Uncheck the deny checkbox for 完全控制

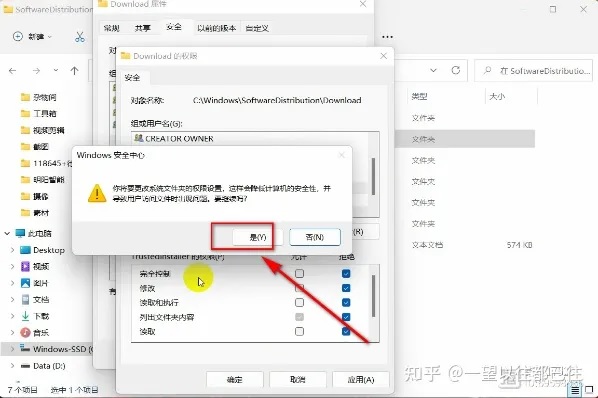click(346, 273)
